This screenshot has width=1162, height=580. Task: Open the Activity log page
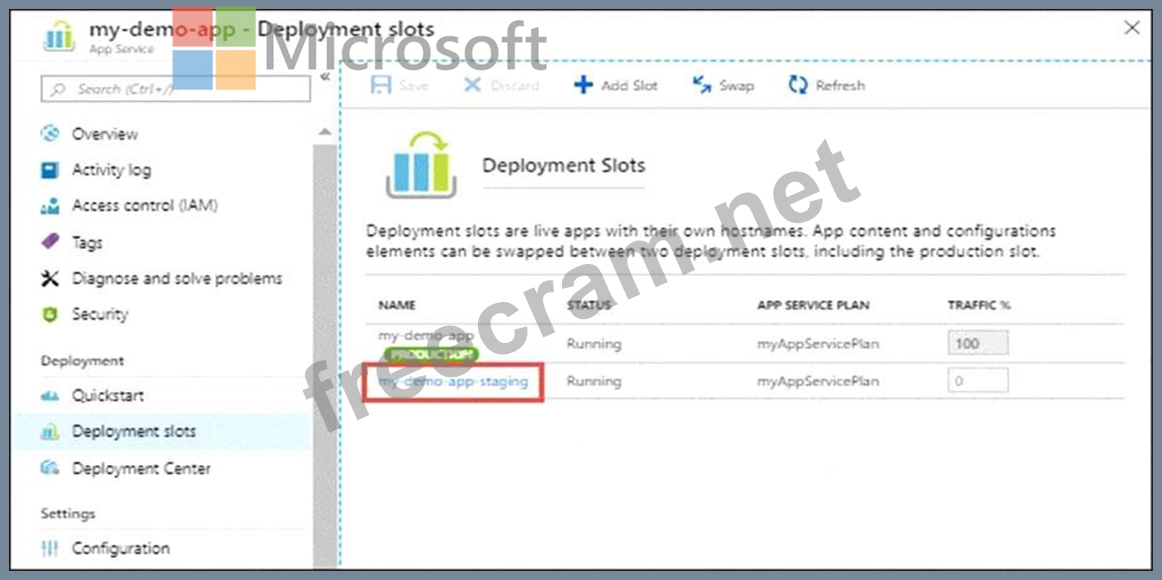pyautogui.click(x=110, y=170)
